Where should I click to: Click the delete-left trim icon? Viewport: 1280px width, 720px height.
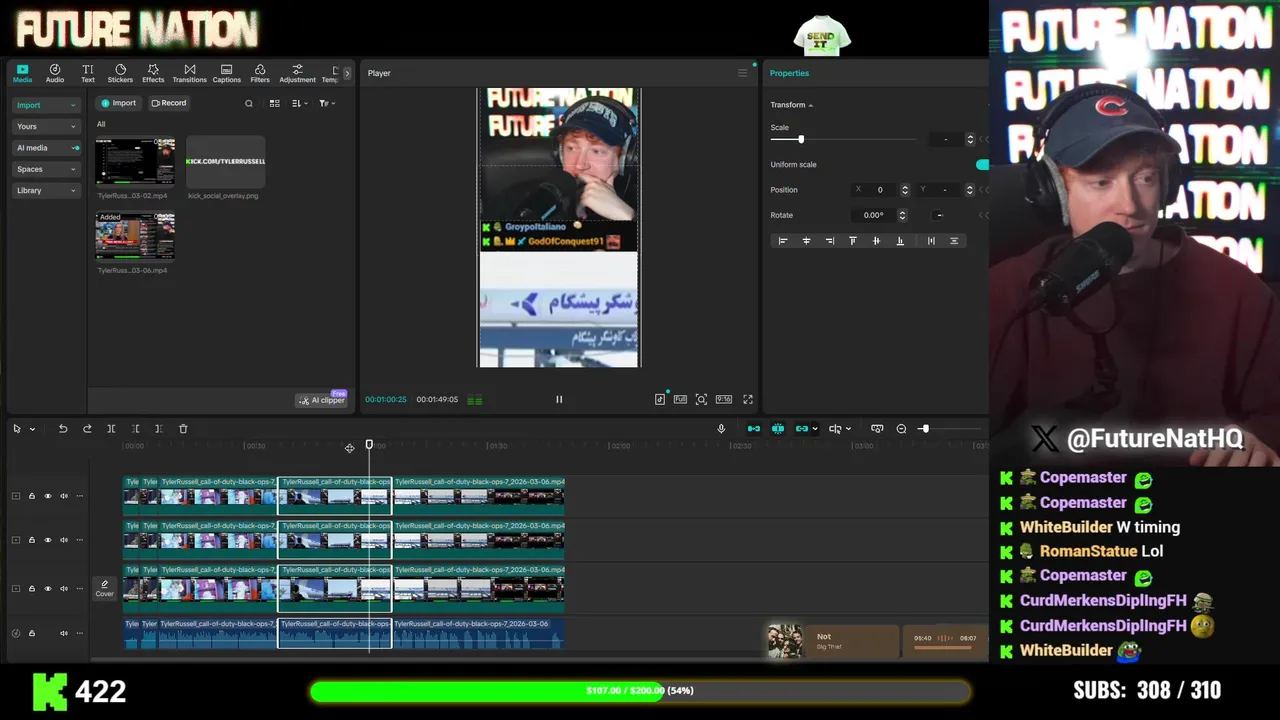(x=135, y=429)
